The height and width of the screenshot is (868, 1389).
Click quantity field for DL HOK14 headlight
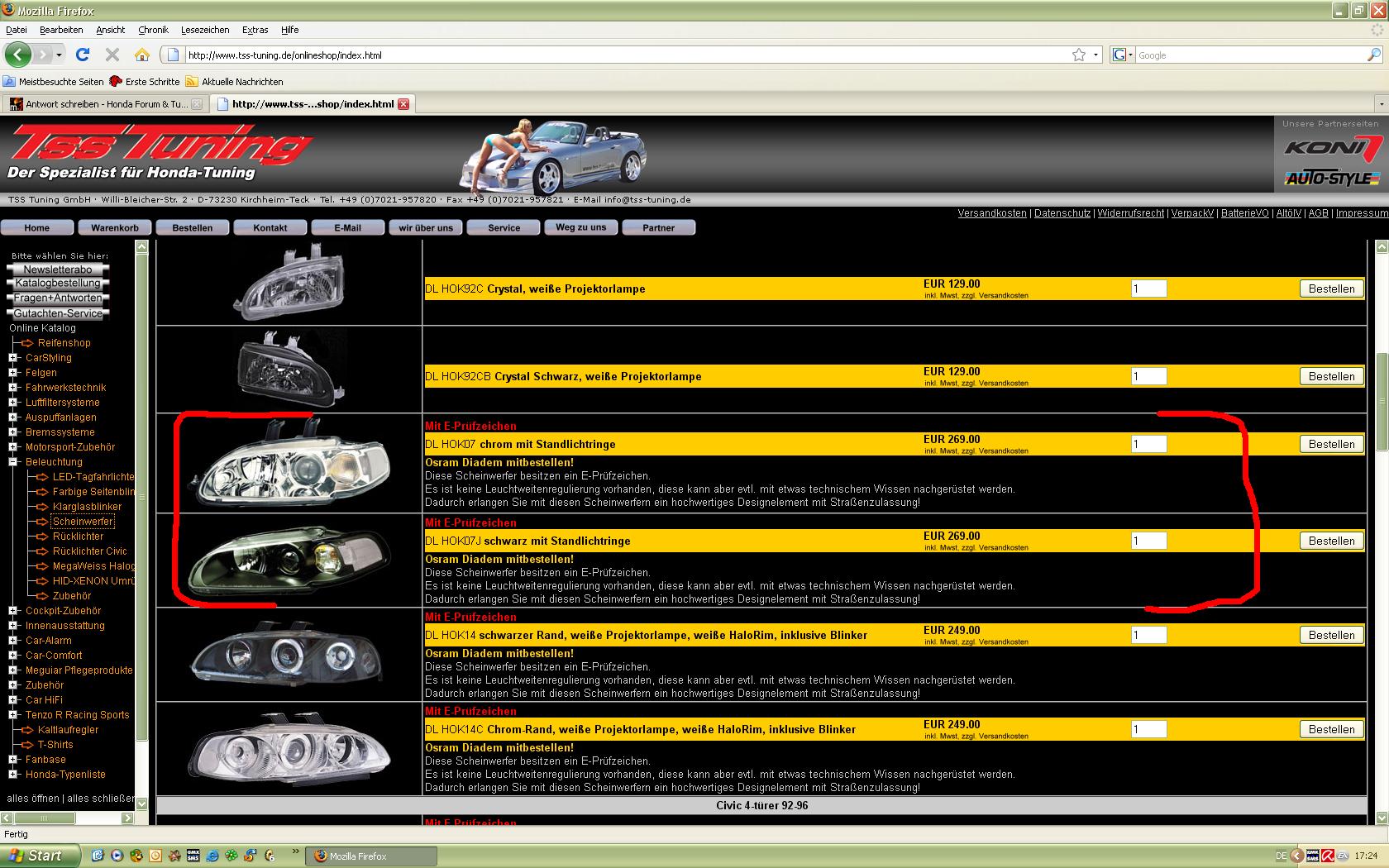tap(1148, 635)
